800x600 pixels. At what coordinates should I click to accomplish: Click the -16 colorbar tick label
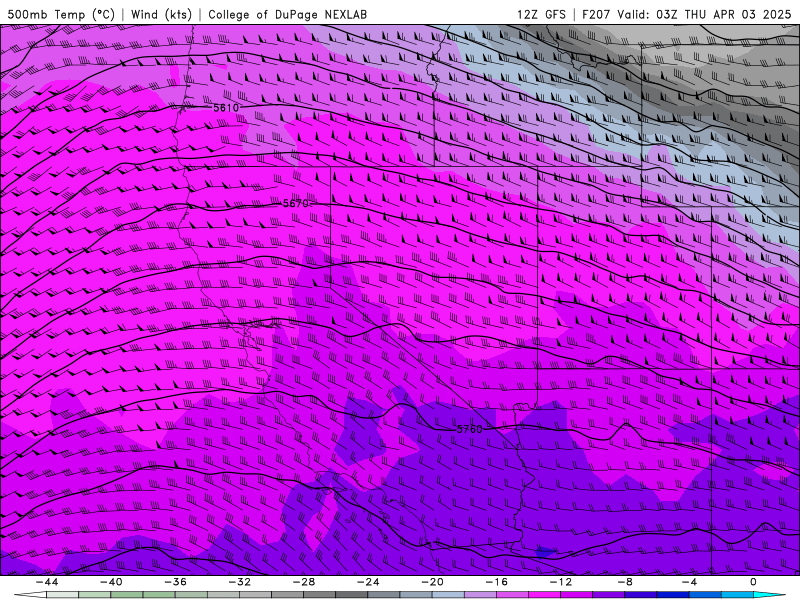coord(496,582)
